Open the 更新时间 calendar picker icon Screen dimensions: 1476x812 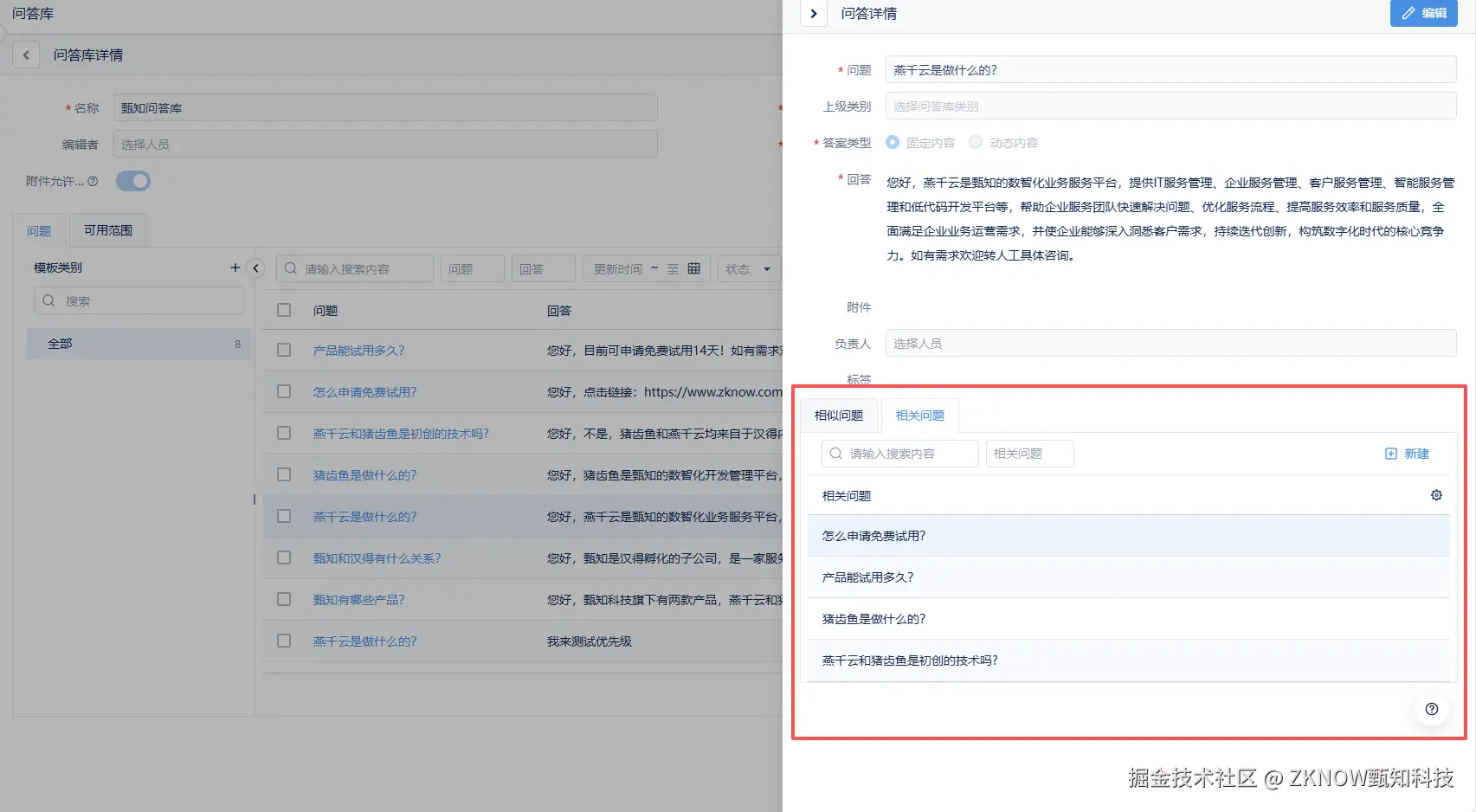pyautogui.click(x=693, y=268)
